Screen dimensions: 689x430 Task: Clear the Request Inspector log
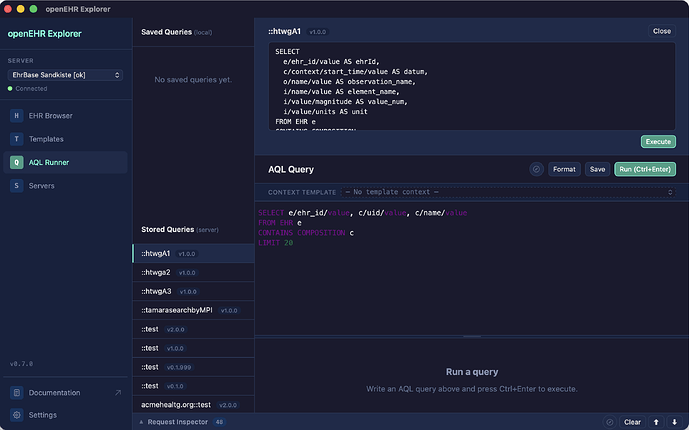click(632, 422)
